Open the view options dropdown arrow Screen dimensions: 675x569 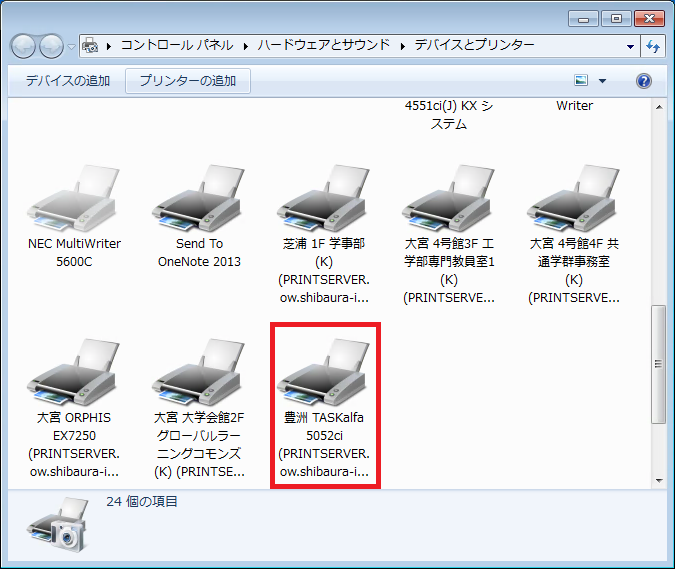pyautogui.click(x=602, y=81)
